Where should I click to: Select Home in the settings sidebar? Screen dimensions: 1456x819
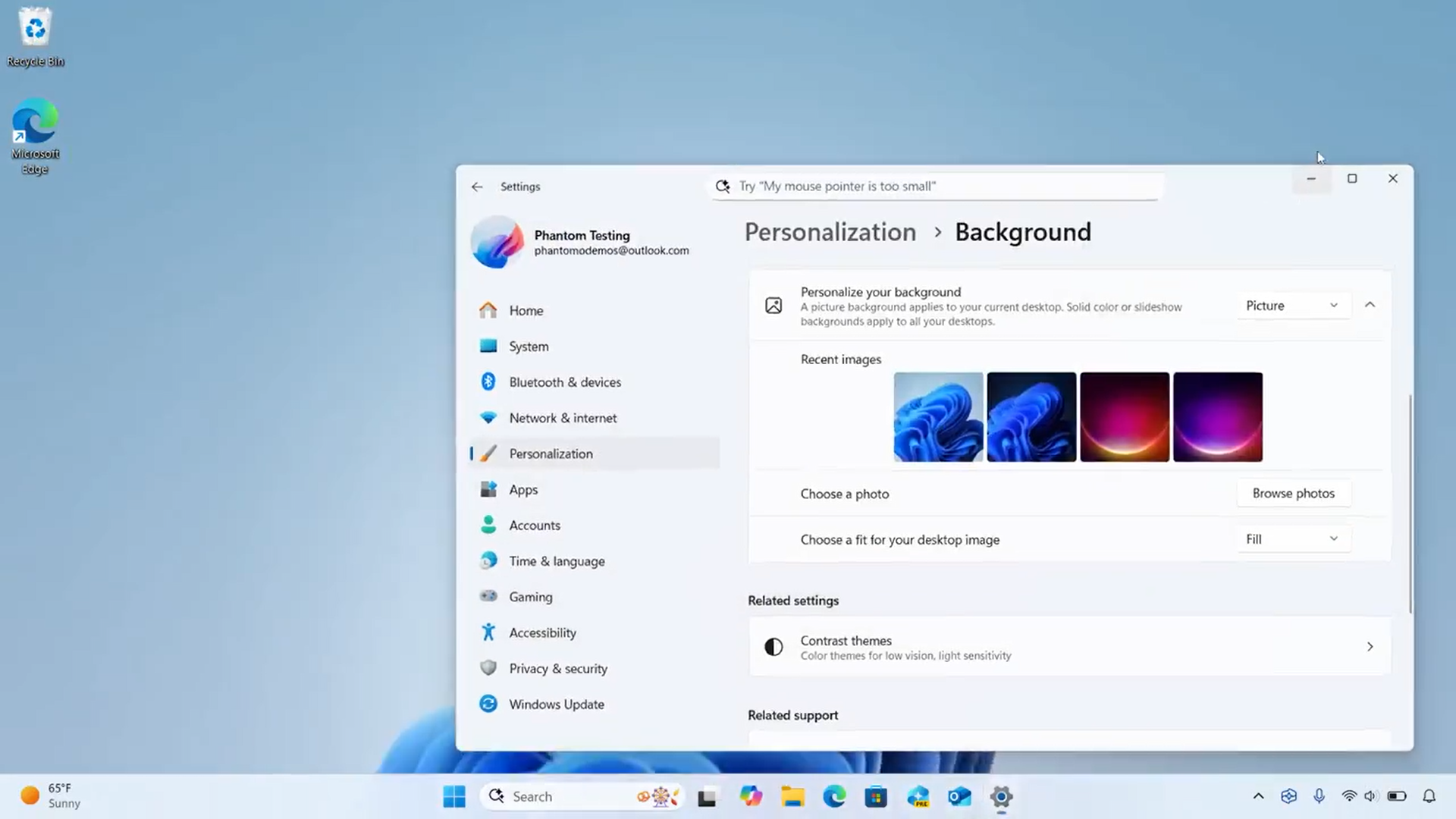[x=526, y=311]
